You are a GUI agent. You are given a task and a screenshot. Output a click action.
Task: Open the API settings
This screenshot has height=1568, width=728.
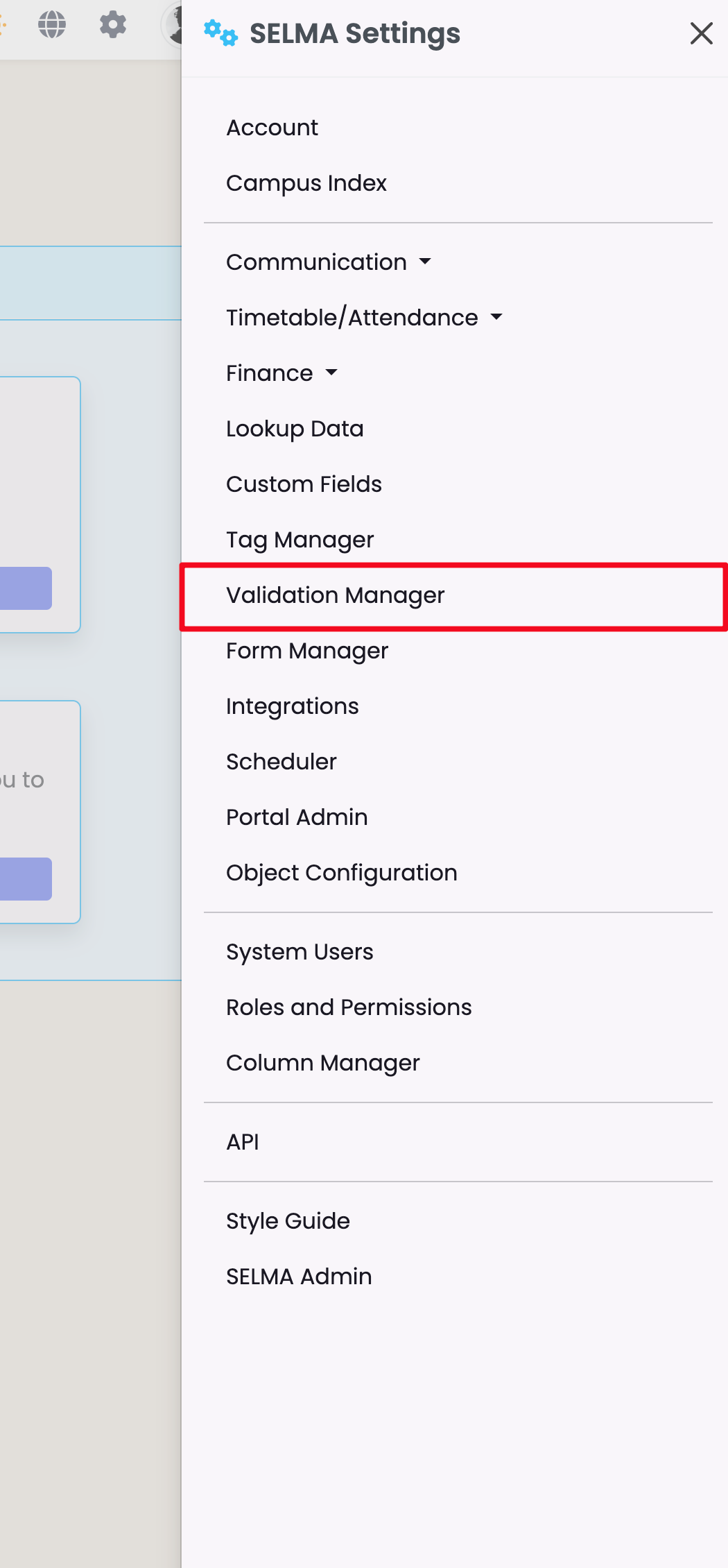(x=243, y=1142)
